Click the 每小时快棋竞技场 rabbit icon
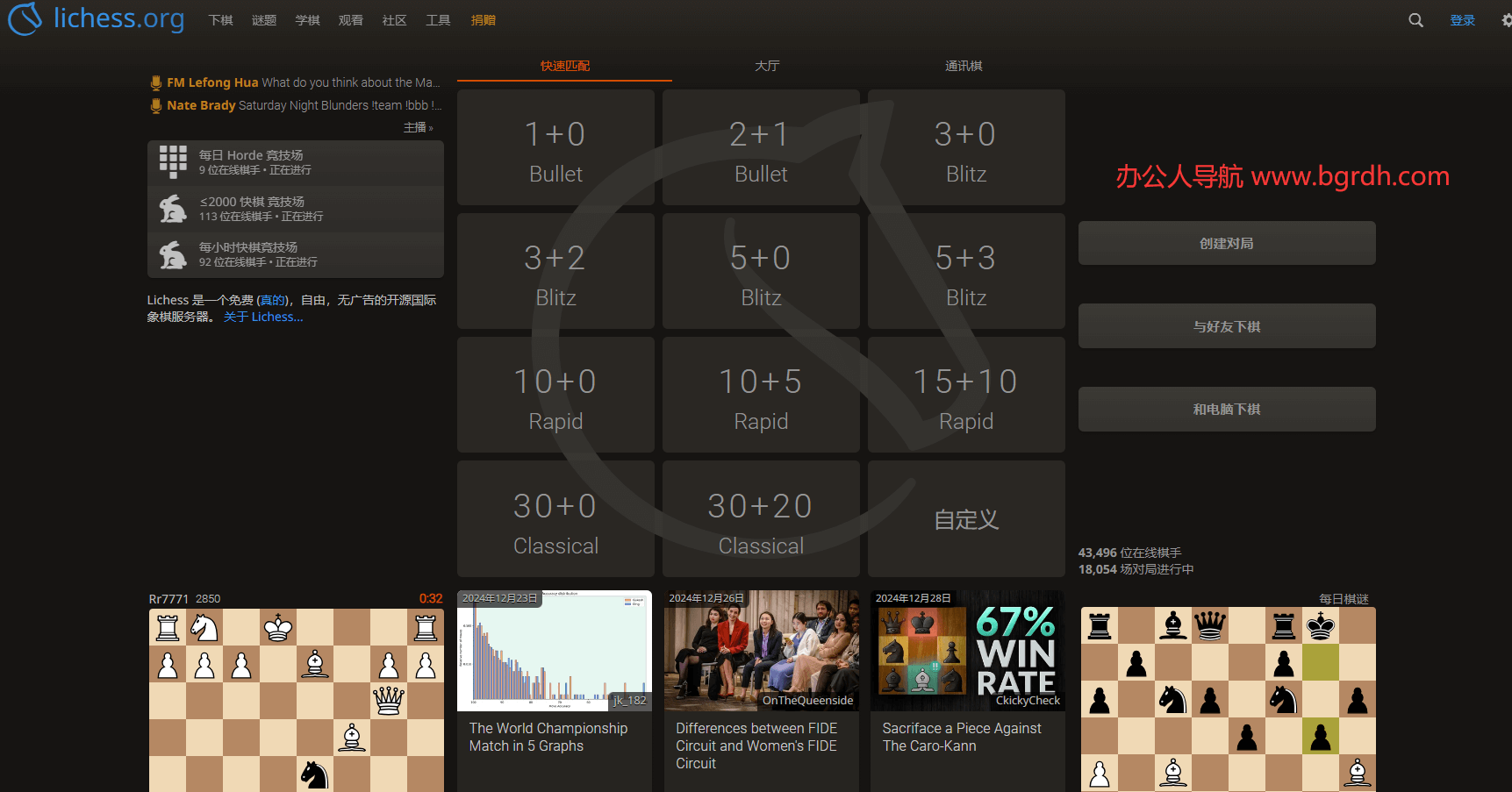Viewport: 1512px width, 792px height. point(173,255)
